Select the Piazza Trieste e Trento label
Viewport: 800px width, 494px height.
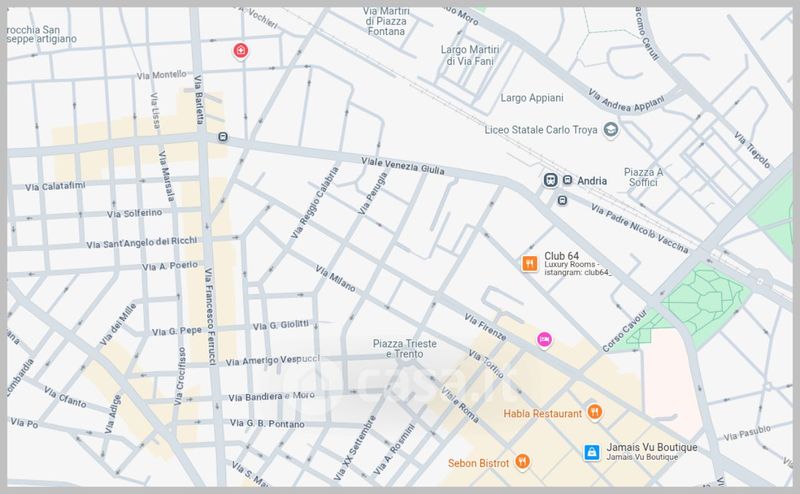pyautogui.click(x=405, y=349)
